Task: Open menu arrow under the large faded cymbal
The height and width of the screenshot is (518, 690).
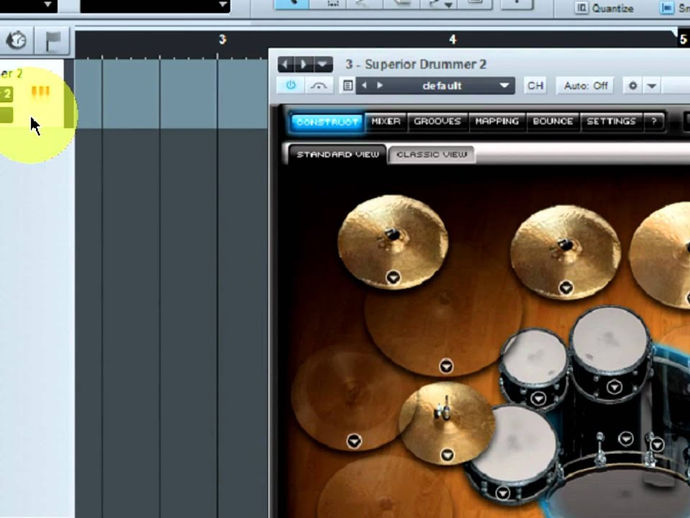Action: [446, 366]
